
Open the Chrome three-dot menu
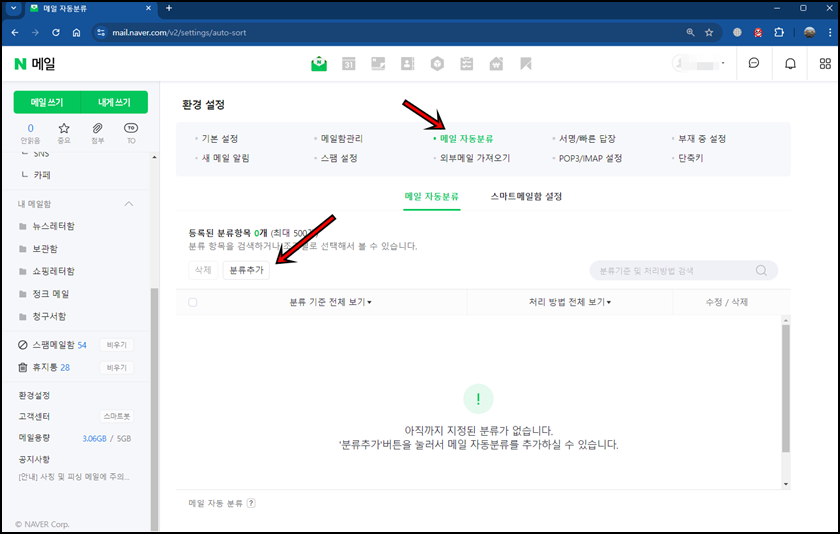click(830, 33)
